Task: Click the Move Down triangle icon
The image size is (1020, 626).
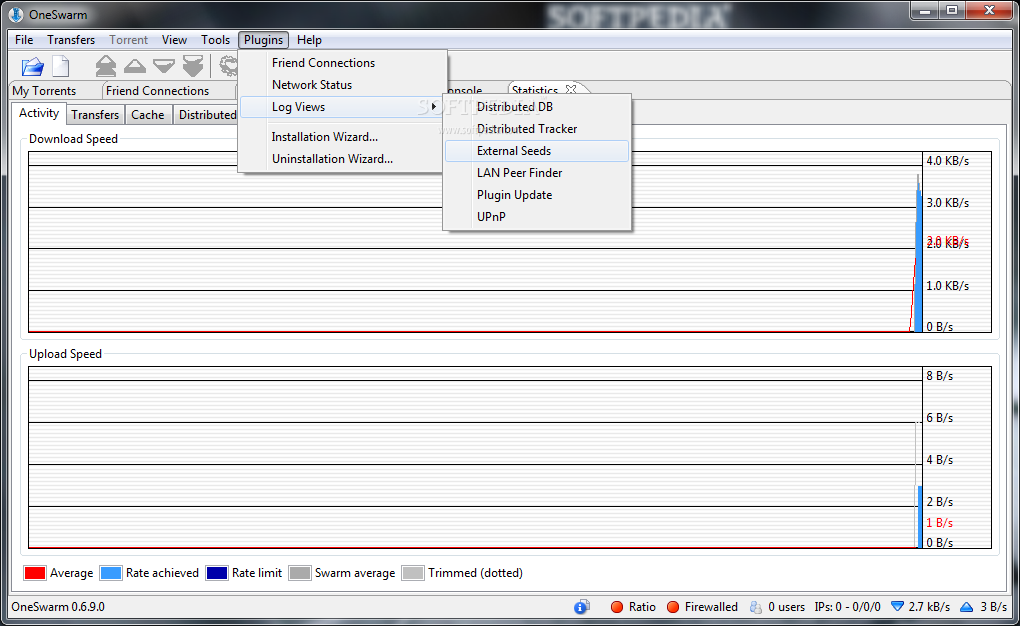Action: click(x=164, y=66)
